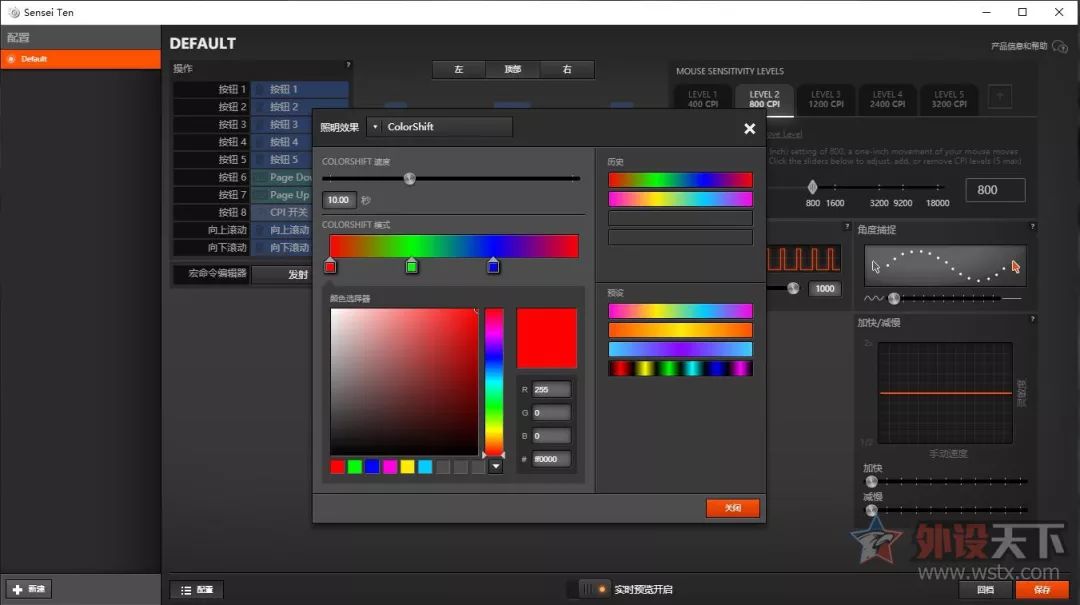
Task: Select LEVEL 2 800 CPI tab
Action: [765, 99]
